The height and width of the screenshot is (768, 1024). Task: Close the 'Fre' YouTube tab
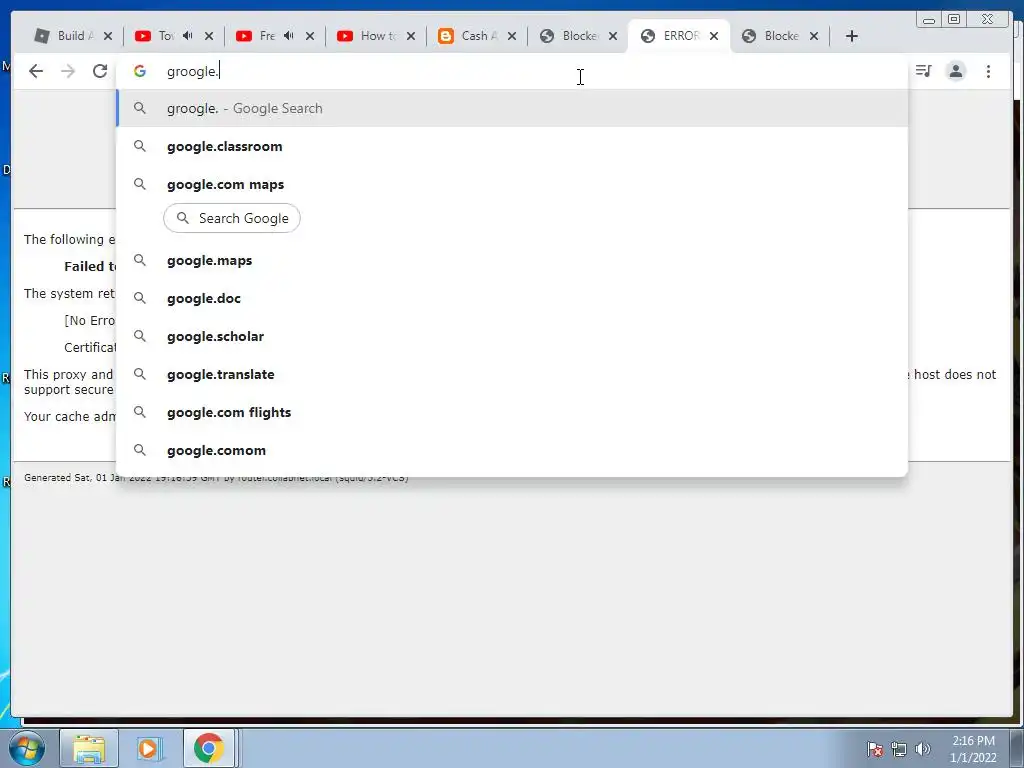coord(310,36)
